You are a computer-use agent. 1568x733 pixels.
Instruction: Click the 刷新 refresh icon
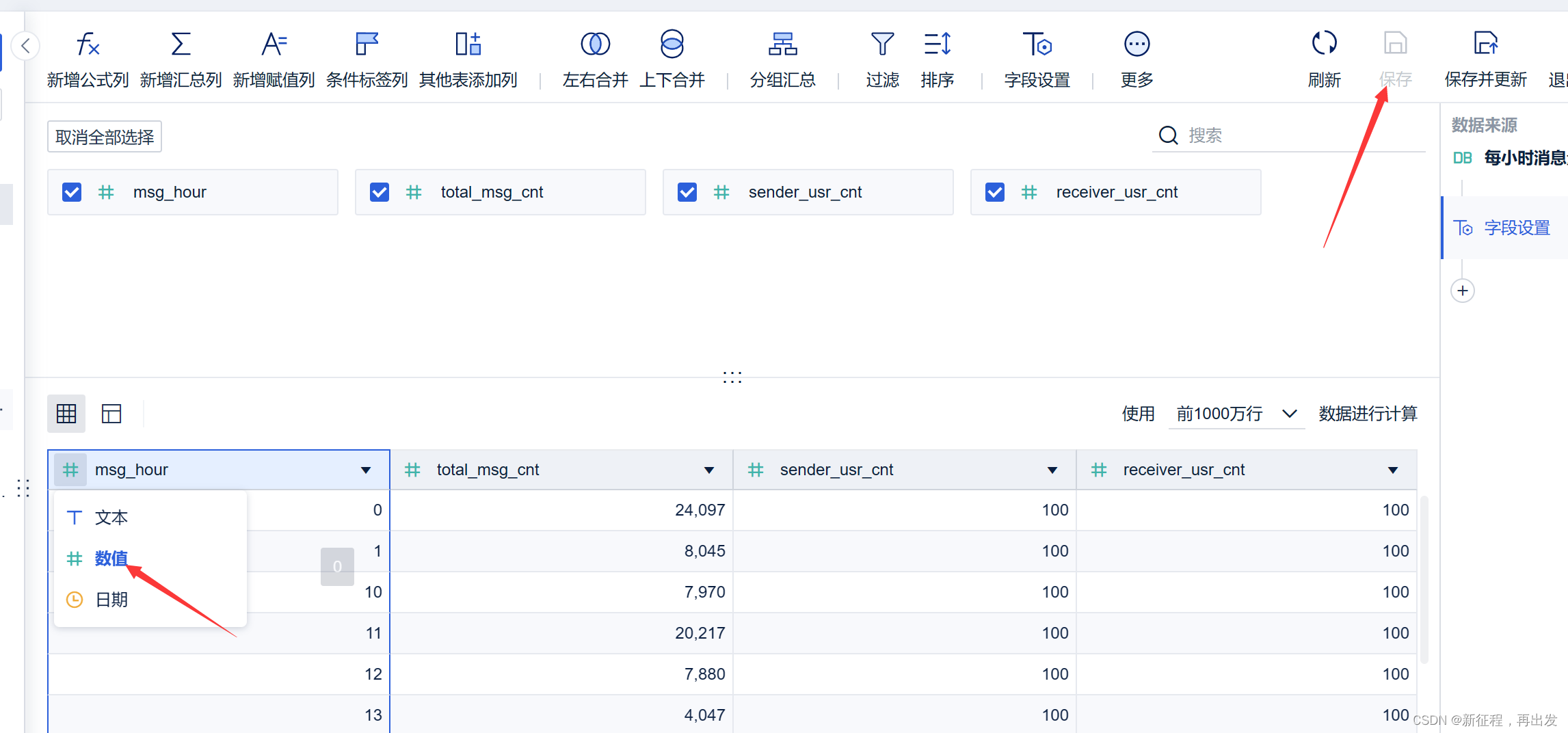tap(1324, 44)
